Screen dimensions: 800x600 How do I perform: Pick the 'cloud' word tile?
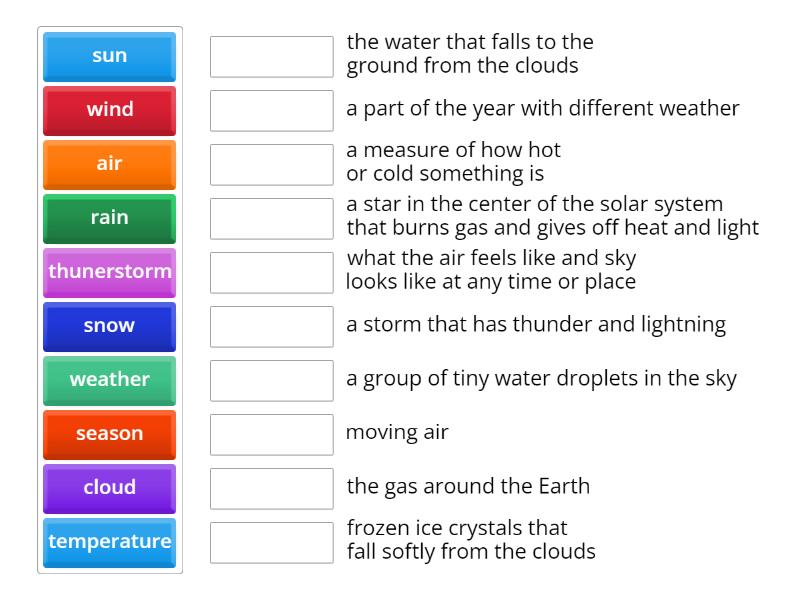click(108, 488)
